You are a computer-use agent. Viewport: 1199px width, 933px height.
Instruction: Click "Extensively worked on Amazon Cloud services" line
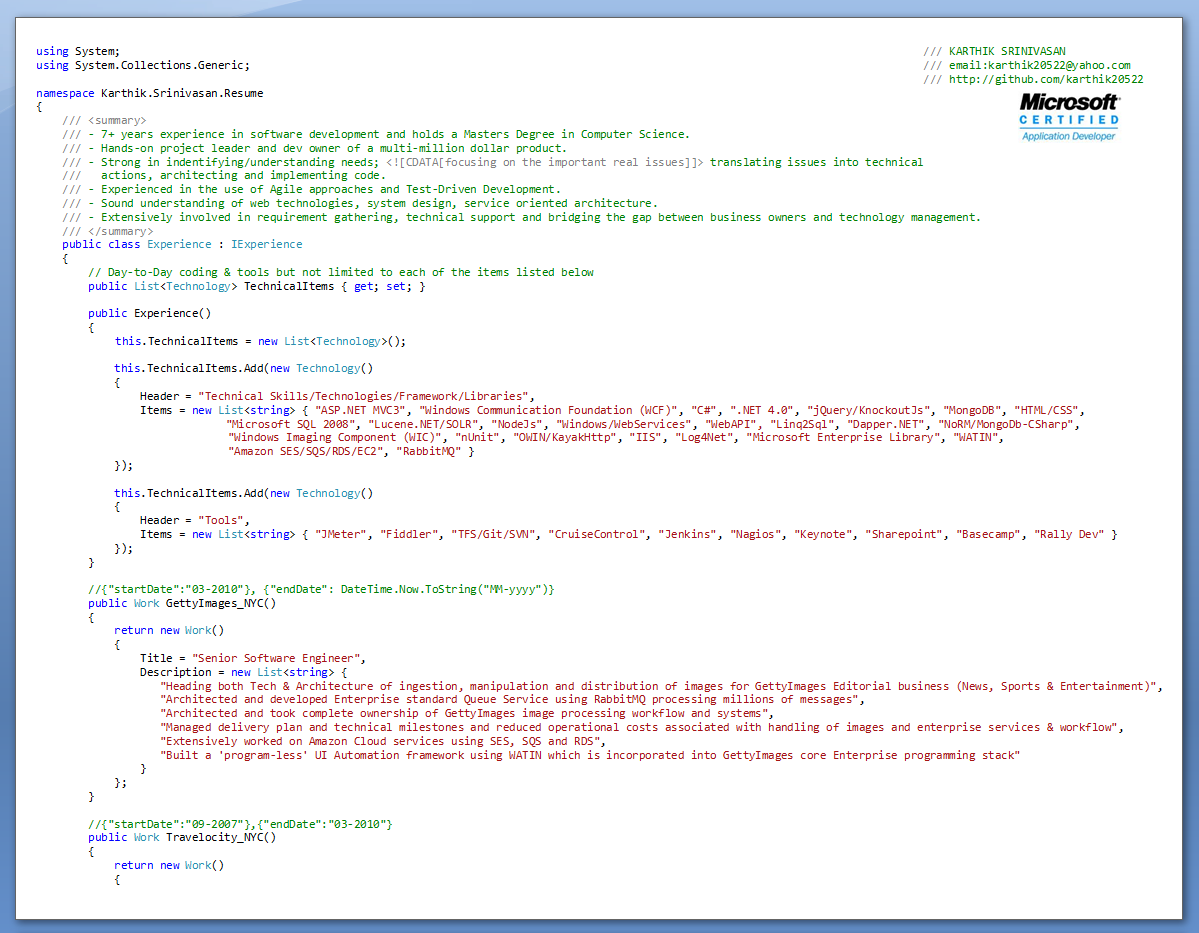382,741
